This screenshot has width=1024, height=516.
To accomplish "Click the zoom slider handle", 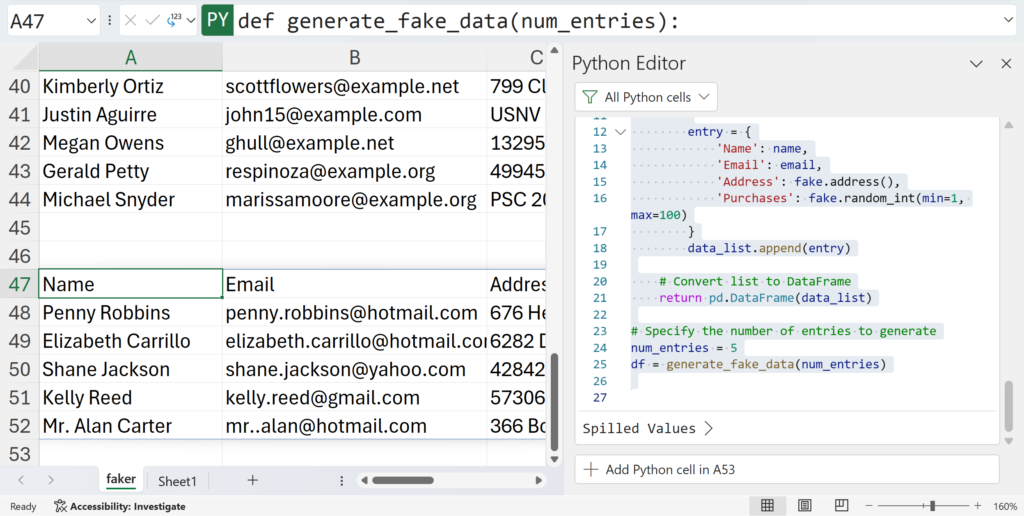I will click(x=932, y=506).
